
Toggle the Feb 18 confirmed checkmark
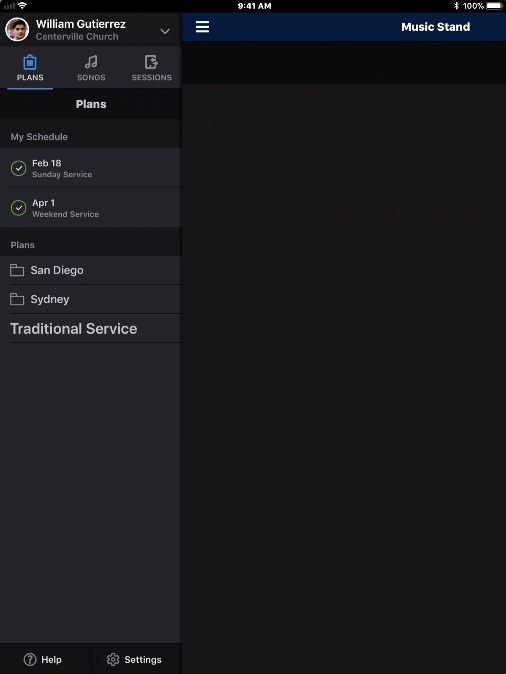point(18,168)
